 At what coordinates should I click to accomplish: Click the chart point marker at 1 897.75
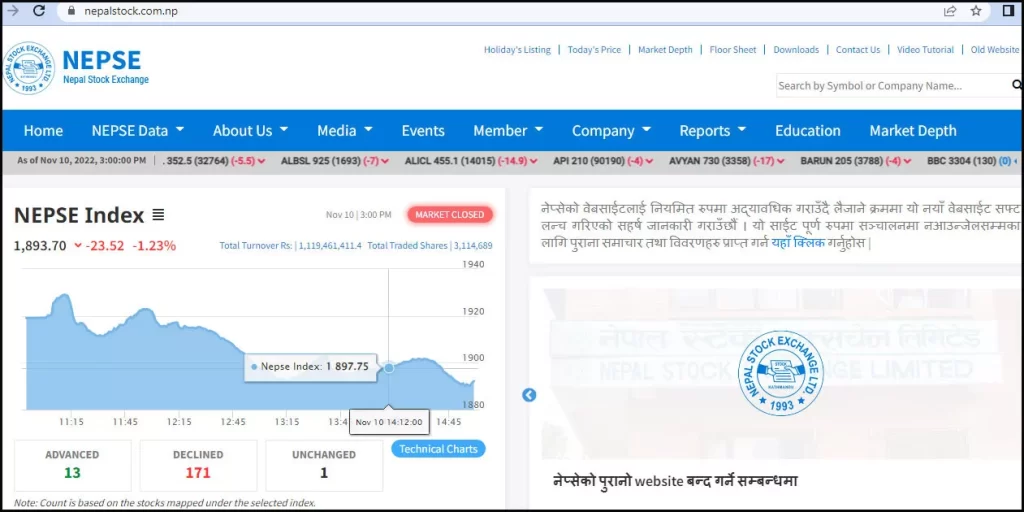pyautogui.click(x=389, y=368)
